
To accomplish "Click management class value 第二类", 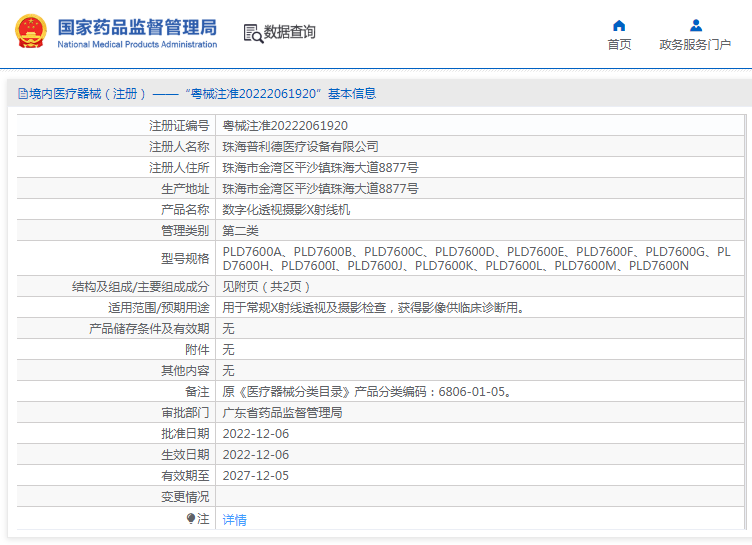I will (x=240, y=231).
